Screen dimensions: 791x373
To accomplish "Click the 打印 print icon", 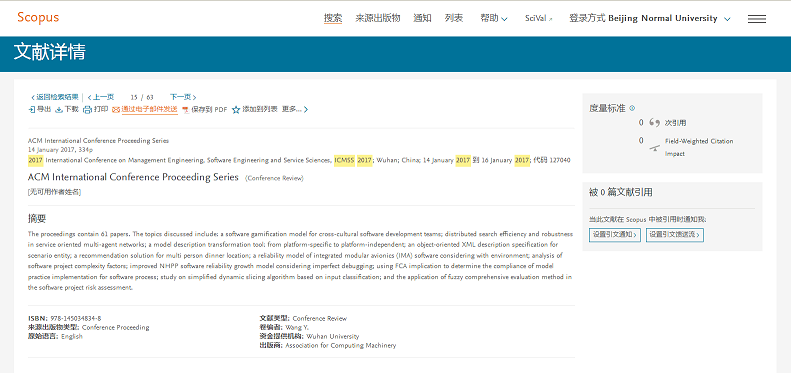I will (x=87, y=110).
